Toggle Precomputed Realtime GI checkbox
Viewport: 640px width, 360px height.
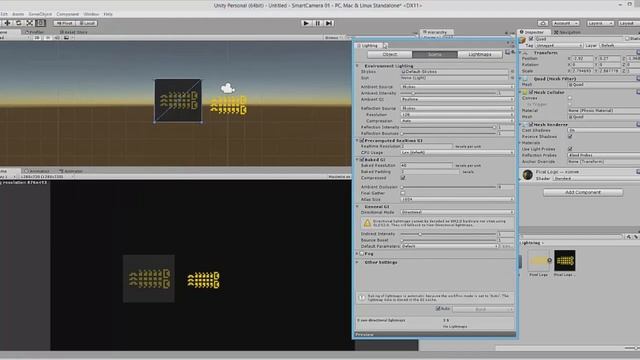click(362, 140)
